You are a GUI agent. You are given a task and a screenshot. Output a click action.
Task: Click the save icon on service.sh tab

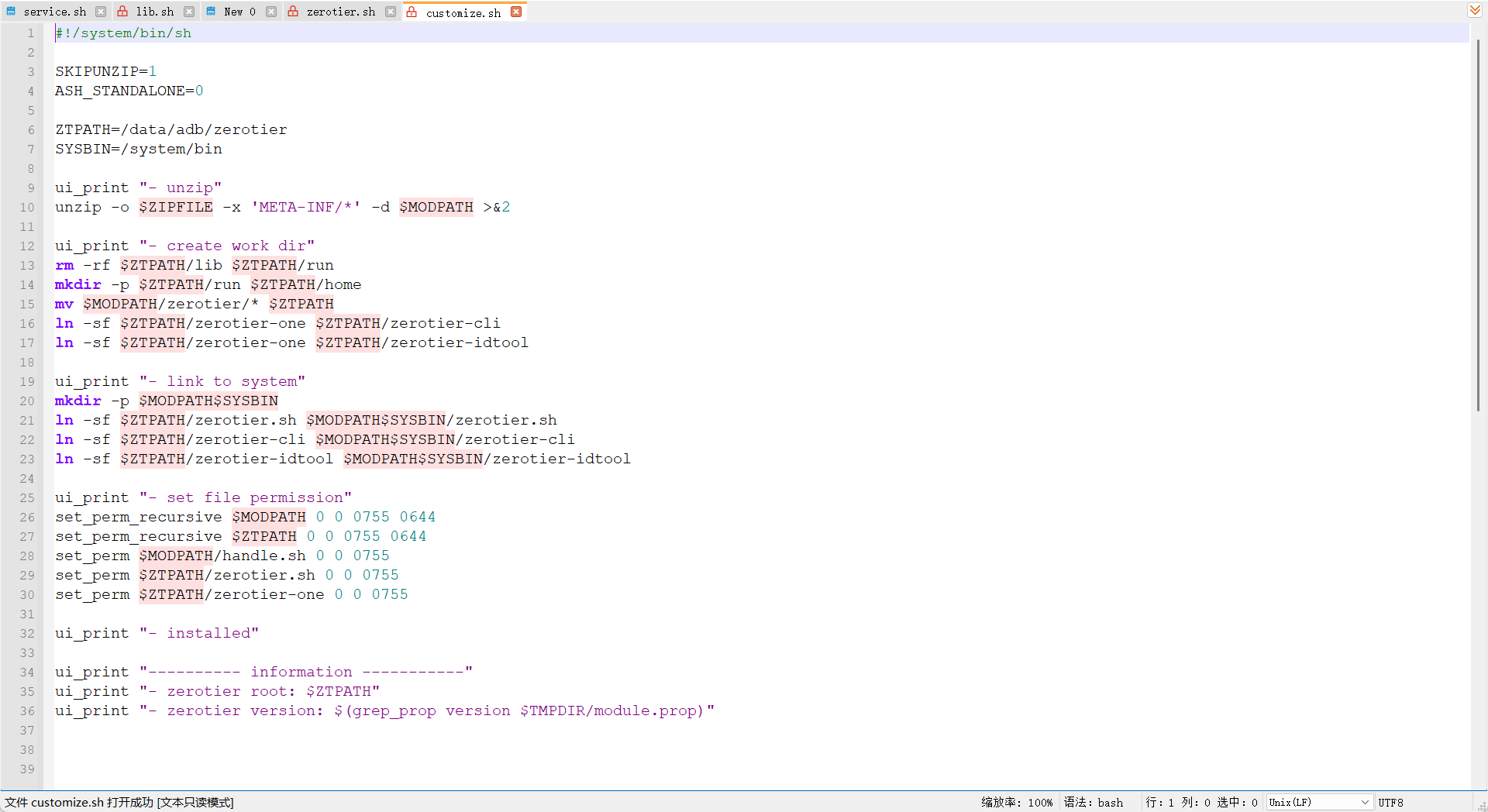tap(11, 12)
